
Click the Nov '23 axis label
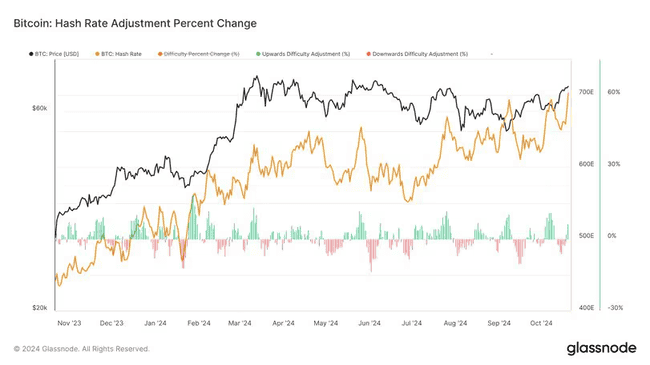[69, 323]
